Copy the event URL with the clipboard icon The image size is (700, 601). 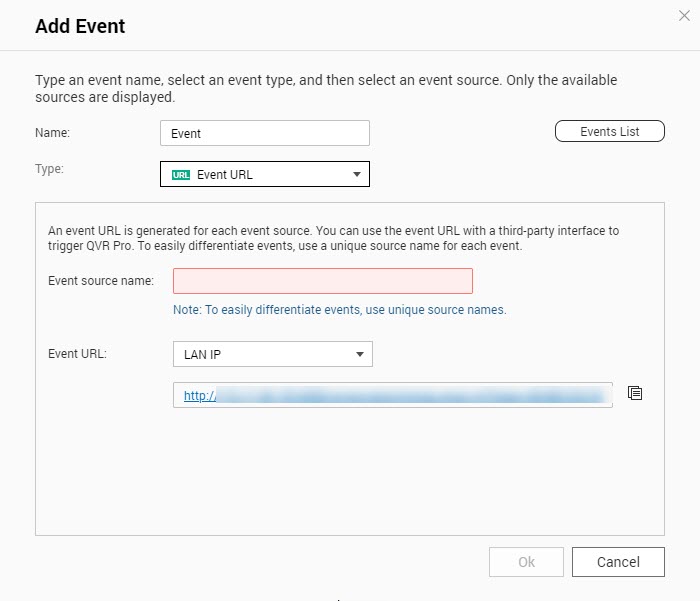[x=634, y=393]
